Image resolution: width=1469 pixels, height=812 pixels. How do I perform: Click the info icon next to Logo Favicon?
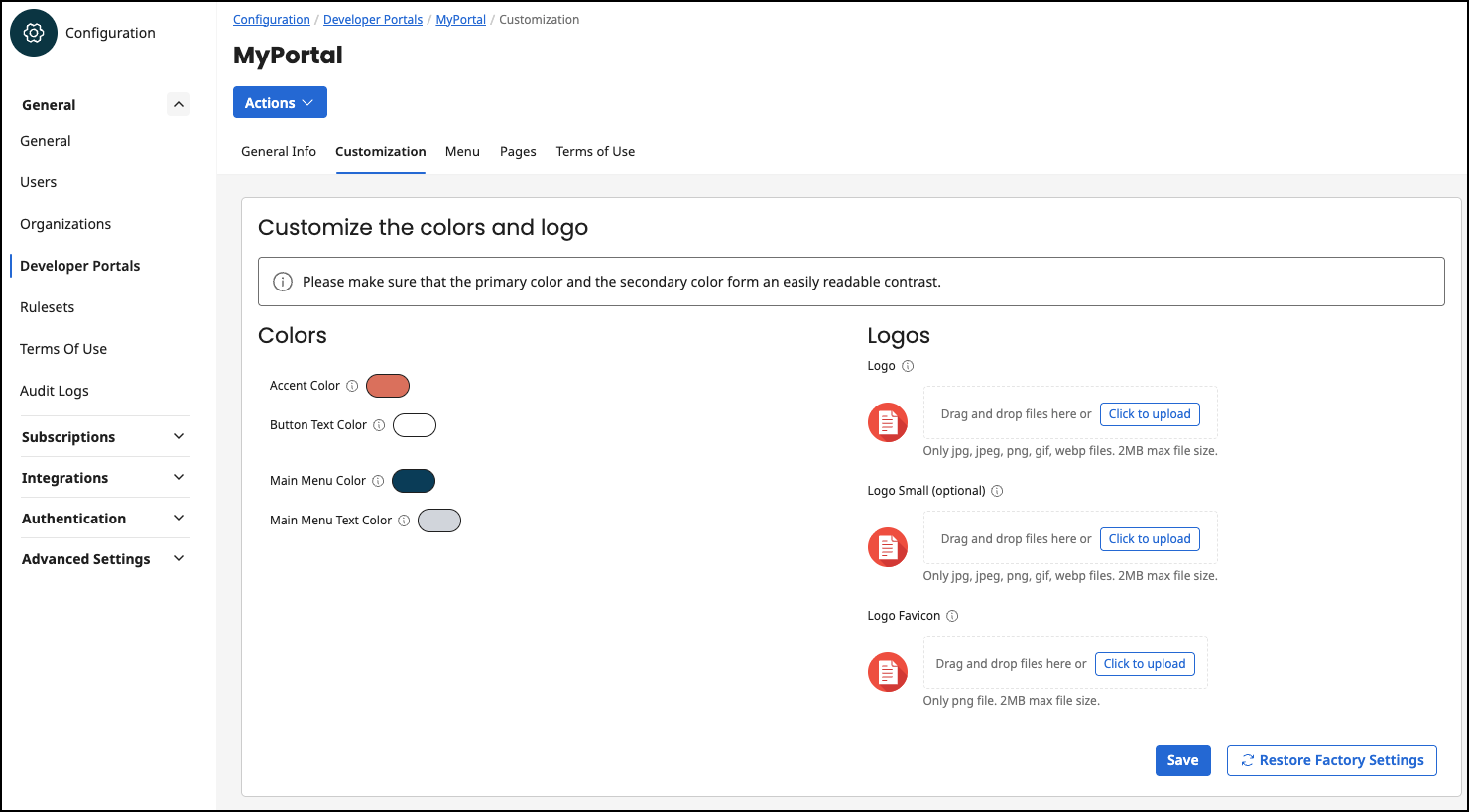[x=952, y=615]
